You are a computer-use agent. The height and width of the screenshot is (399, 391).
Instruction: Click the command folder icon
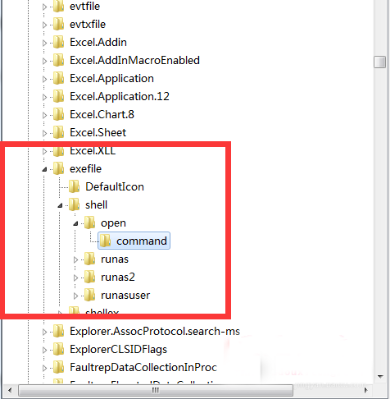tap(106, 241)
